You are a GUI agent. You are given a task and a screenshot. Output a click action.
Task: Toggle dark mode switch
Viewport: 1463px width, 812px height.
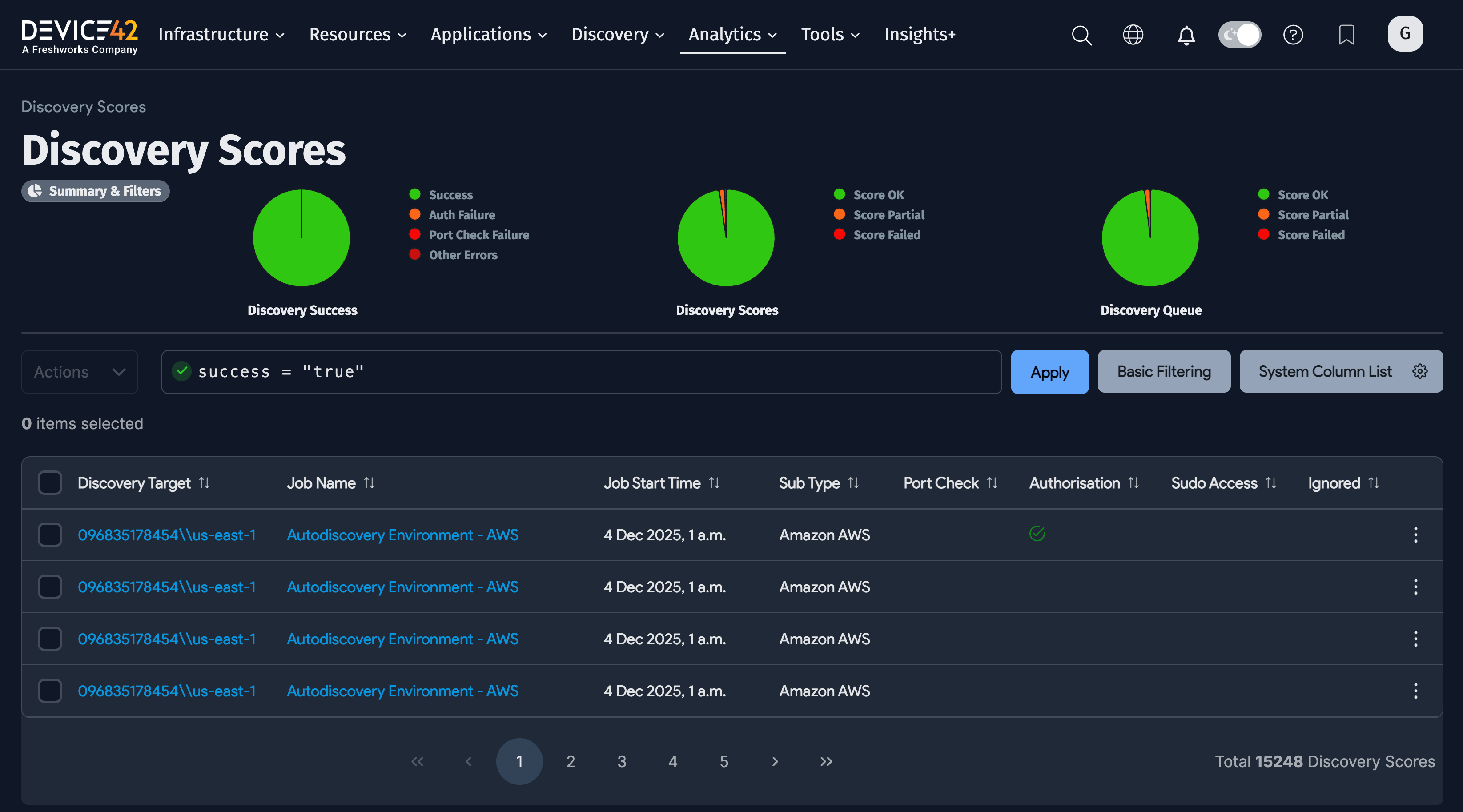coord(1239,35)
